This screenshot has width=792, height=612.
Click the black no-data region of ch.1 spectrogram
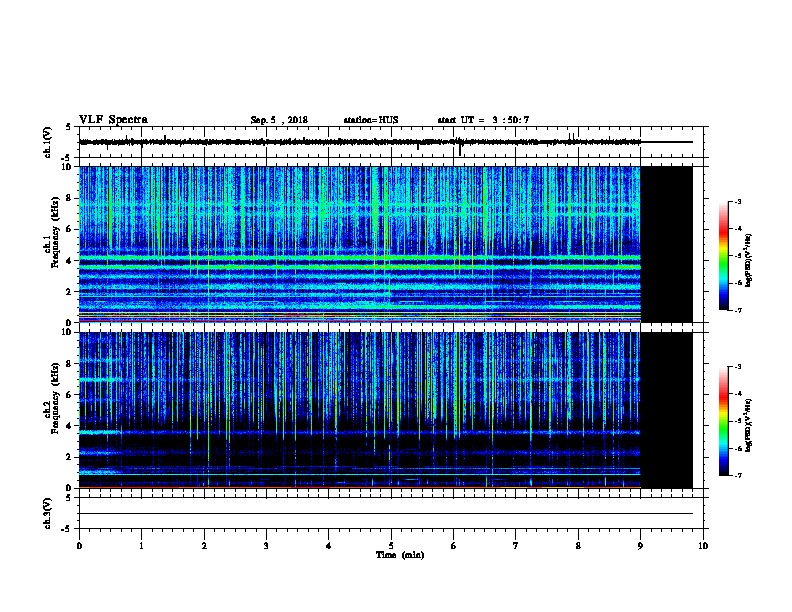point(667,244)
